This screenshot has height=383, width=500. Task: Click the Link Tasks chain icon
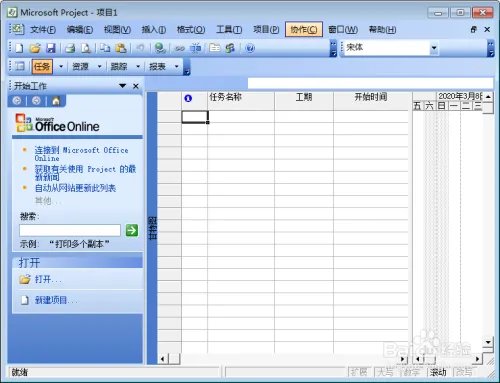pyautogui.click(x=180, y=49)
